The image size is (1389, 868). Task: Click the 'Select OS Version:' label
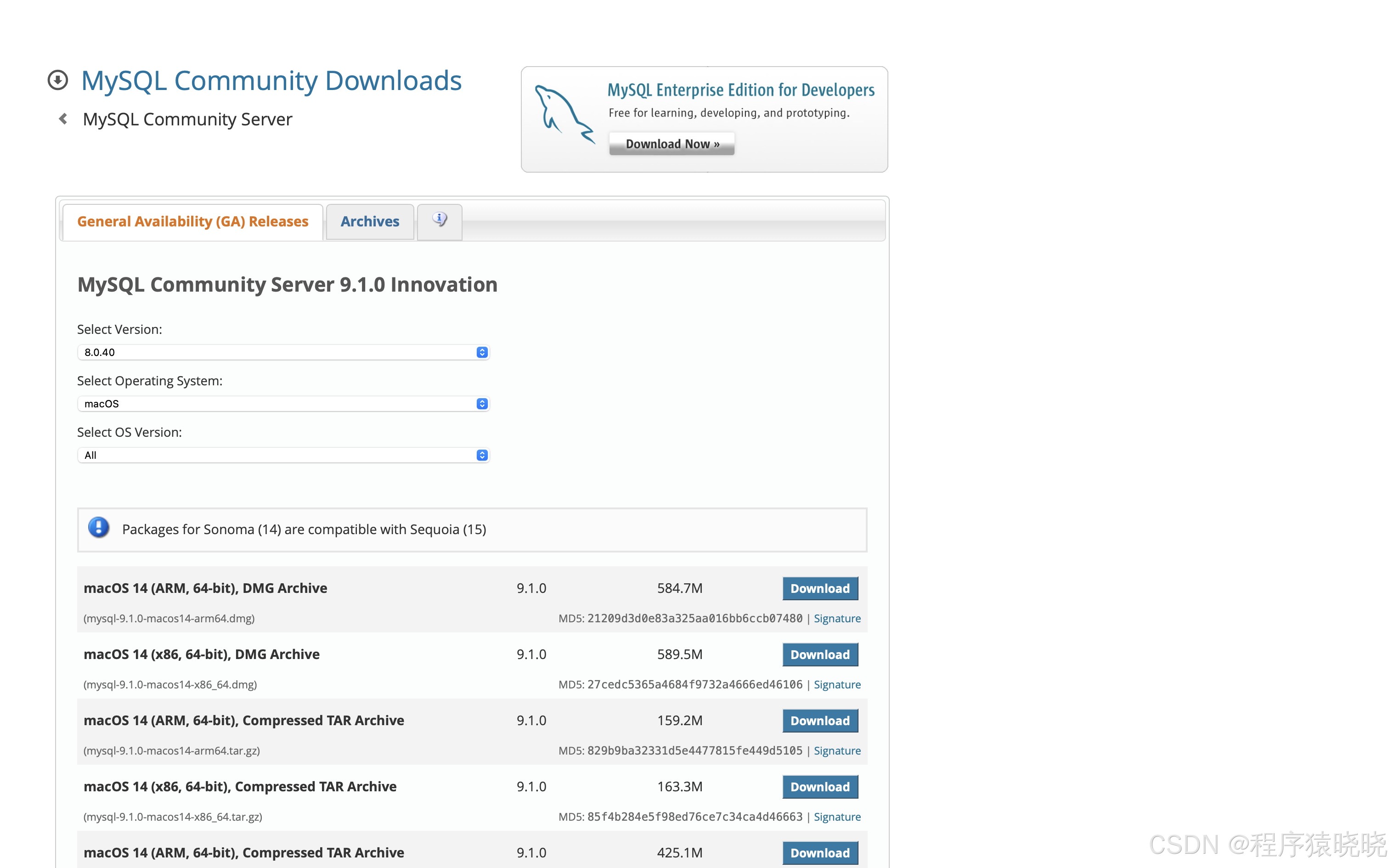point(129,432)
